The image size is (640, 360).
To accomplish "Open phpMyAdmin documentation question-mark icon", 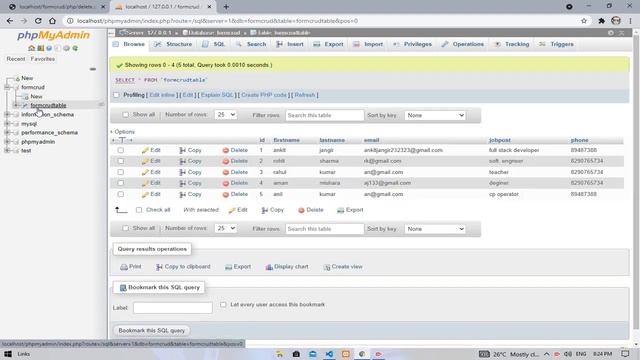I will [49, 48].
